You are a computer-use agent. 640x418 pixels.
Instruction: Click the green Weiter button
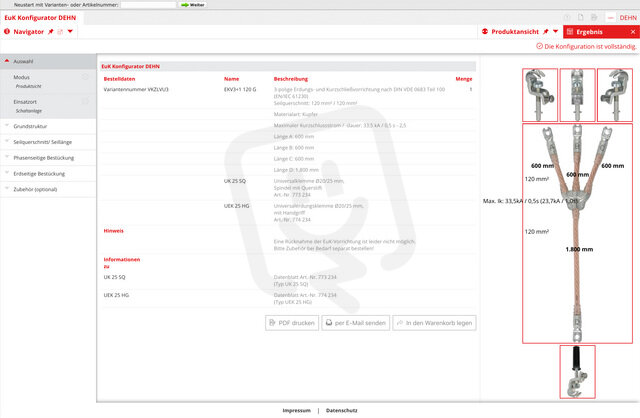(192, 5)
